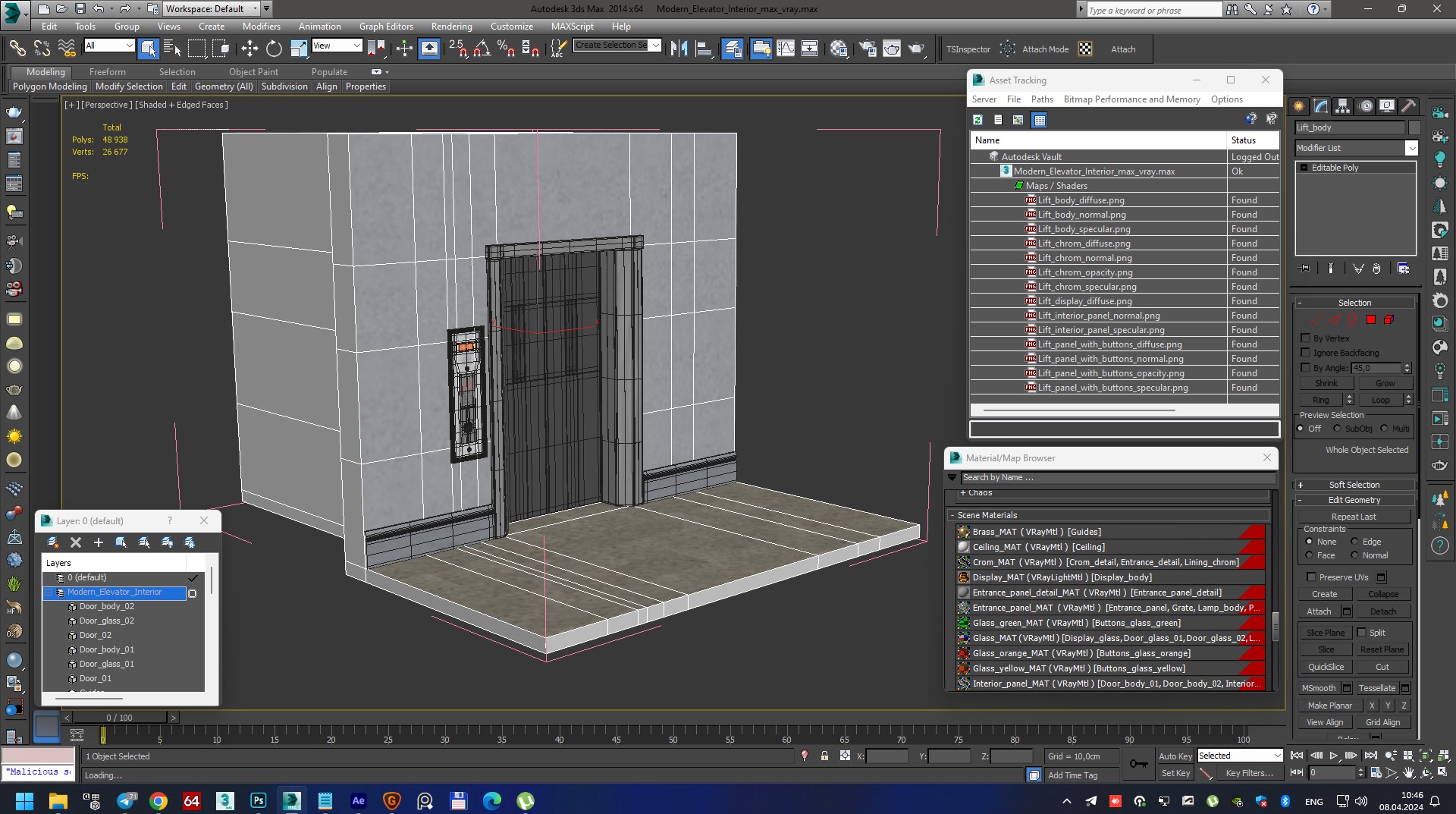Open Create Selection Set dropdown
The width and height of the screenshot is (1456, 814).
click(656, 46)
